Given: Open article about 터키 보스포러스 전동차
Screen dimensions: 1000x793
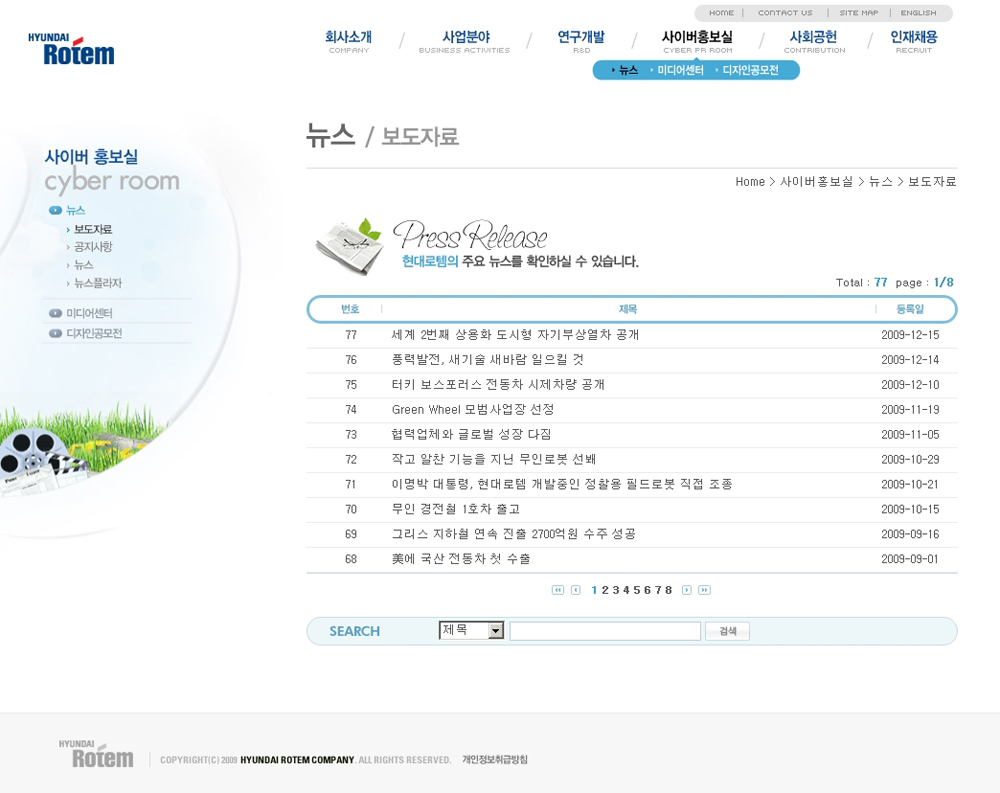Looking at the screenshot, I should (498, 385).
